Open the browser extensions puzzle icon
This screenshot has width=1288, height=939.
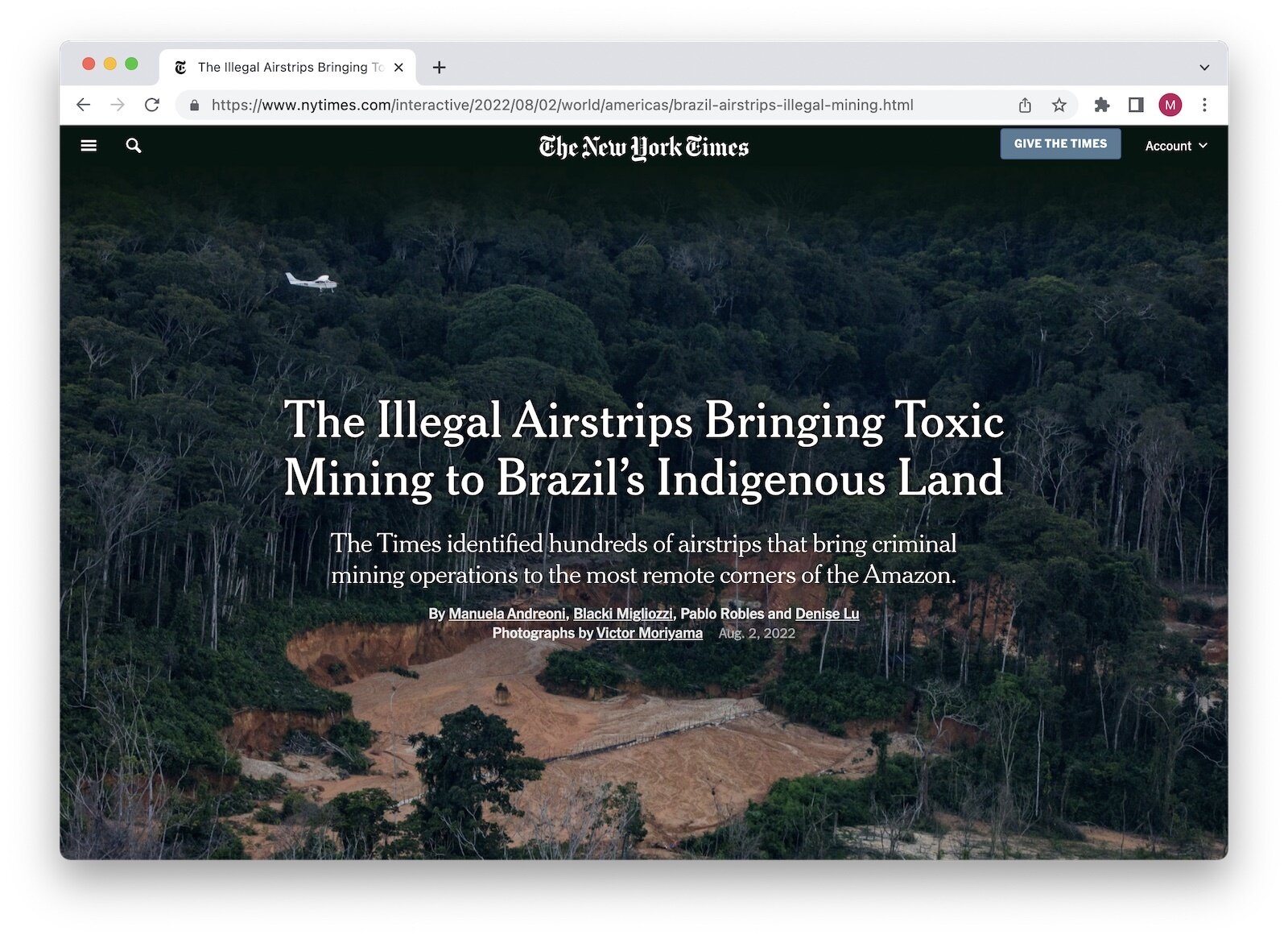pyautogui.click(x=1102, y=105)
